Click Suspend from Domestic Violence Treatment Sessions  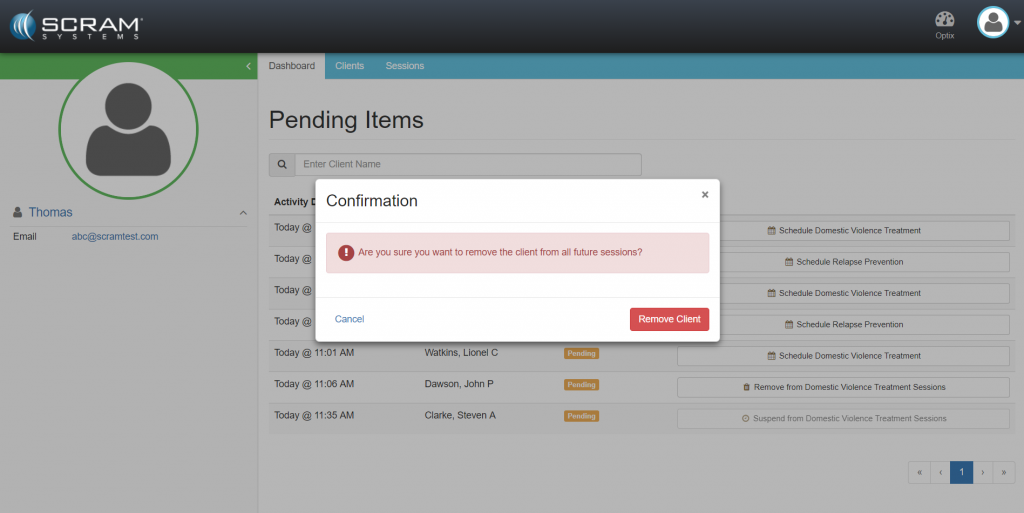[843, 418]
